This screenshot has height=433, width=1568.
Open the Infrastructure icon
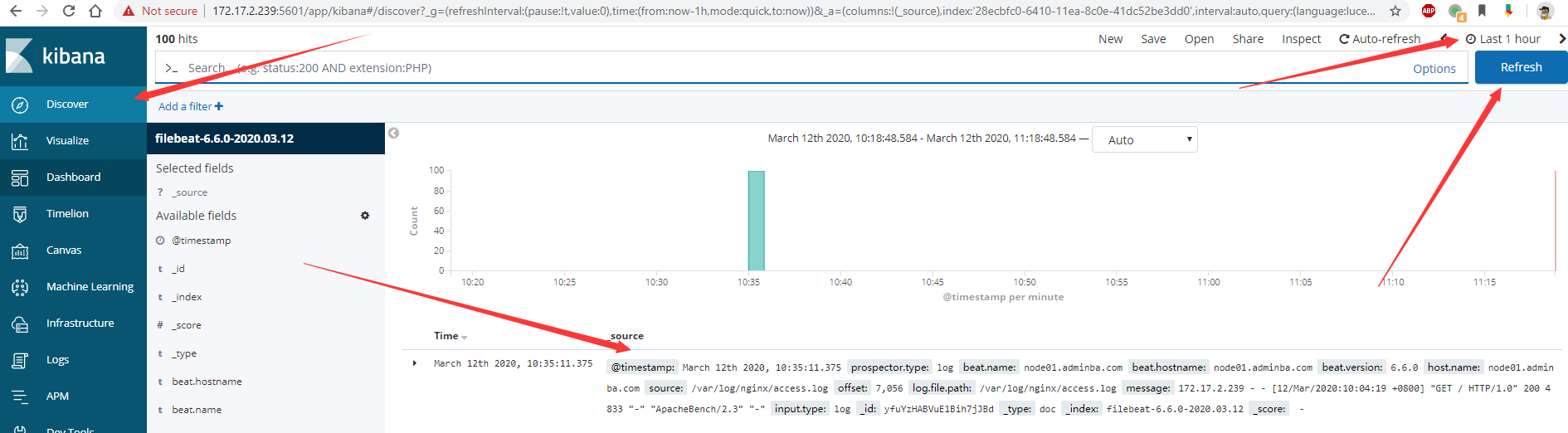[x=20, y=324]
